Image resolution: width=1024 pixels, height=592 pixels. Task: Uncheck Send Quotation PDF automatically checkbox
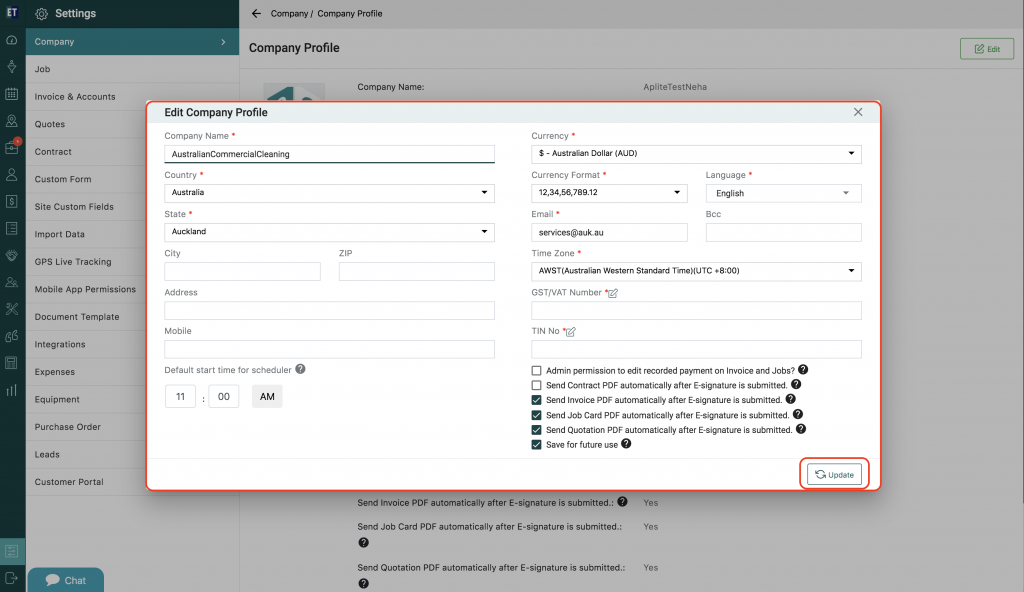pos(536,430)
